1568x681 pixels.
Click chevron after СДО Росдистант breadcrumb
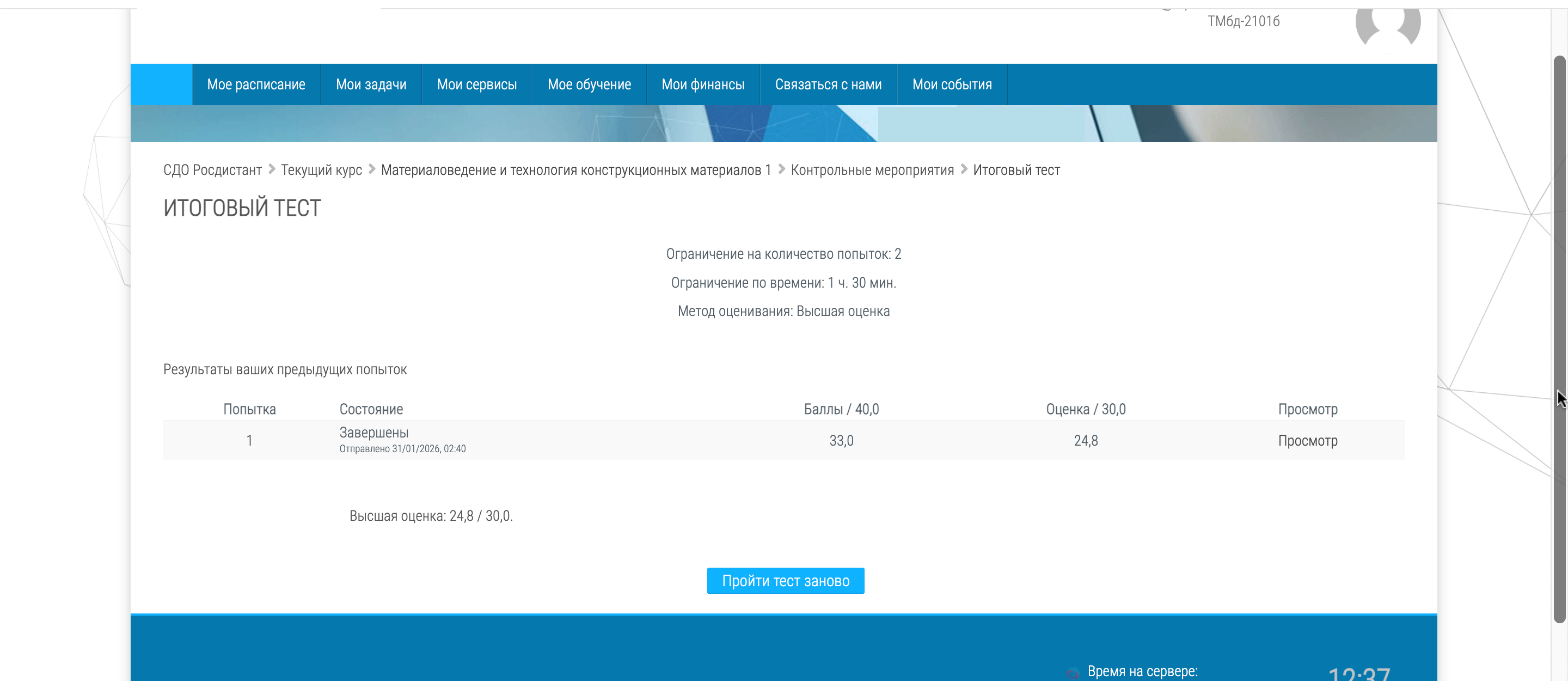pyautogui.click(x=272, y=169)
